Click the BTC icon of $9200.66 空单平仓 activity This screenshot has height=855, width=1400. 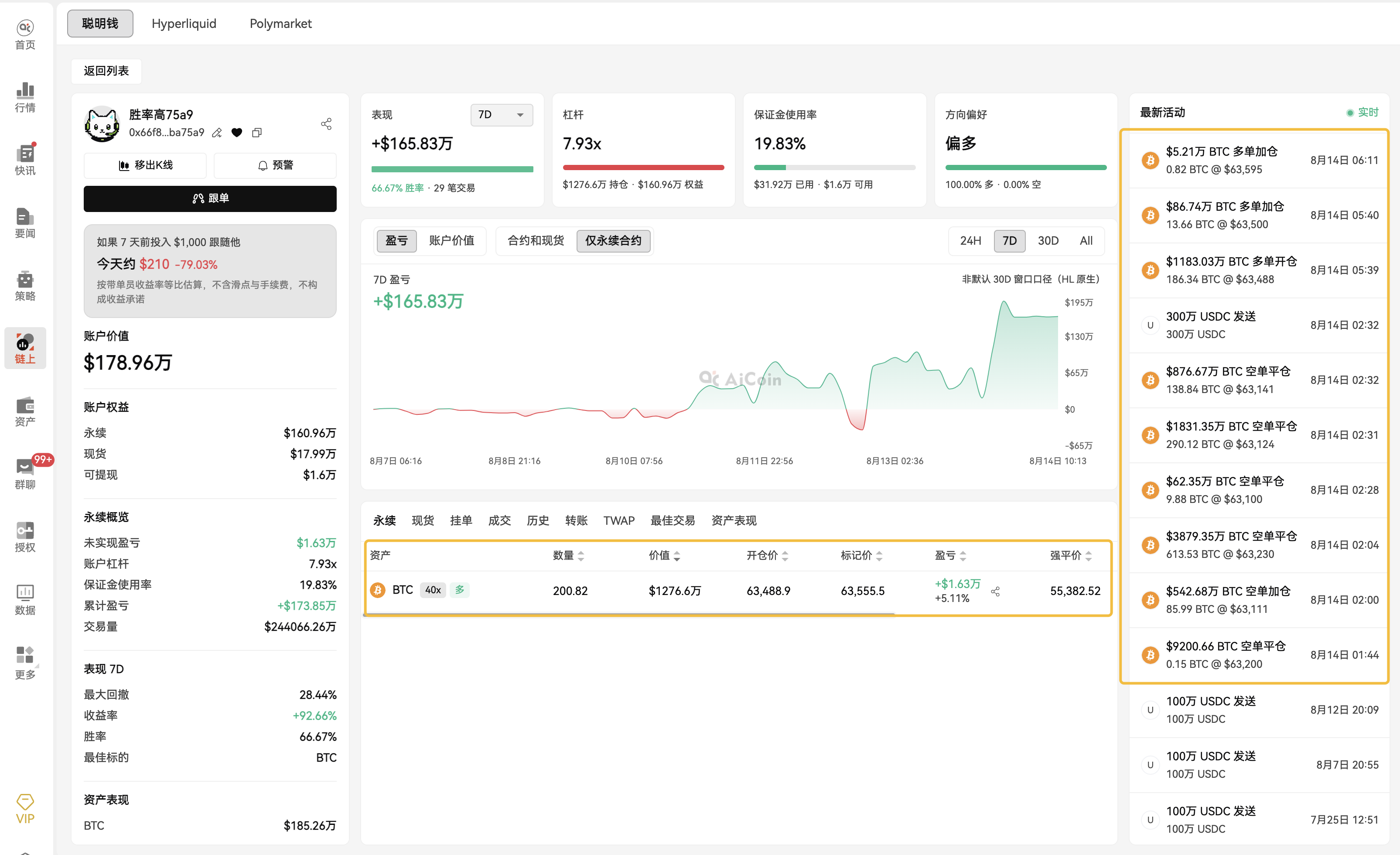(x=1151, y=655)
